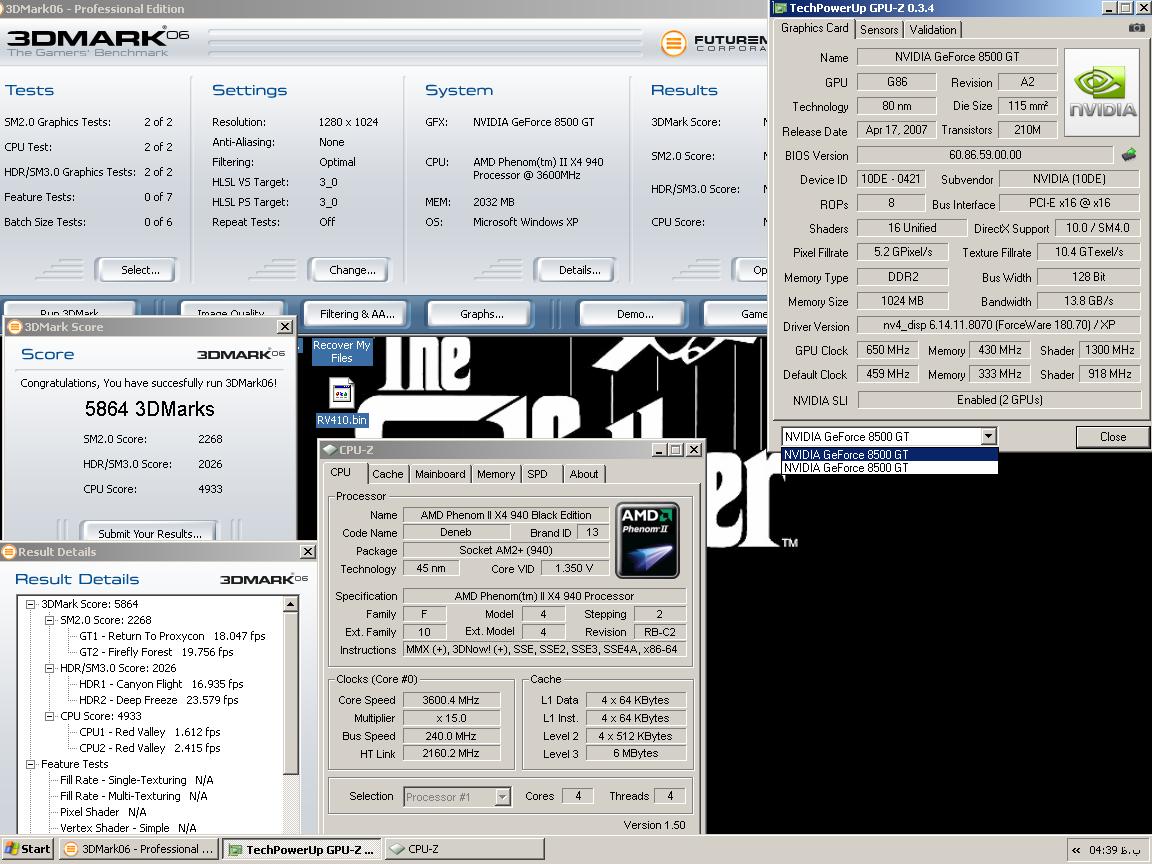Click the BIOS save chip icon in GPU-Z
The height and width of the screenshot is (864, 1152).
(x=1128, y=154)
